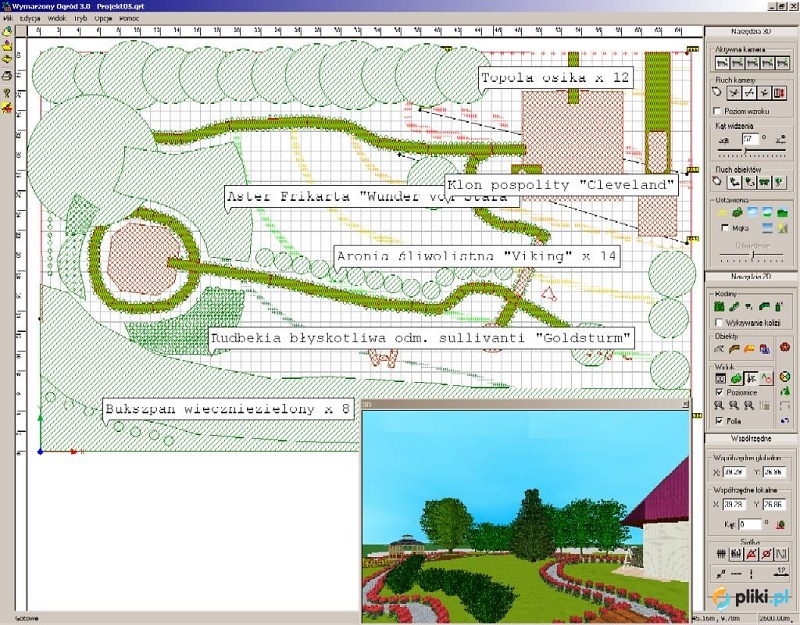Open the Tryb menu
The width and height of the screenshot is (800, 625).
[x=81, y=18]
